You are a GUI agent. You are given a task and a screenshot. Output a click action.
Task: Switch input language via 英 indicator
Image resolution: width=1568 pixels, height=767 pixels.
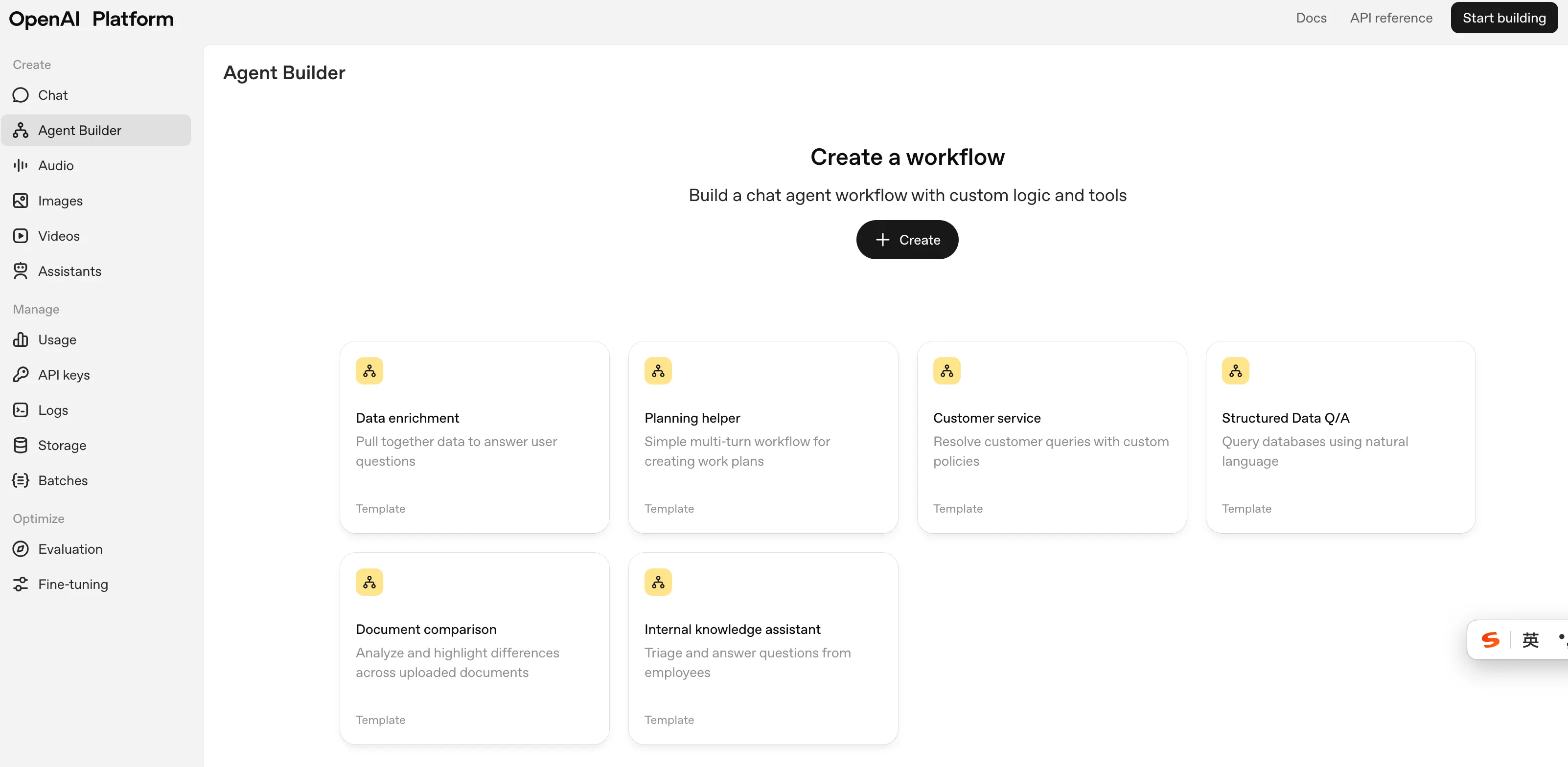[1530, 639]
